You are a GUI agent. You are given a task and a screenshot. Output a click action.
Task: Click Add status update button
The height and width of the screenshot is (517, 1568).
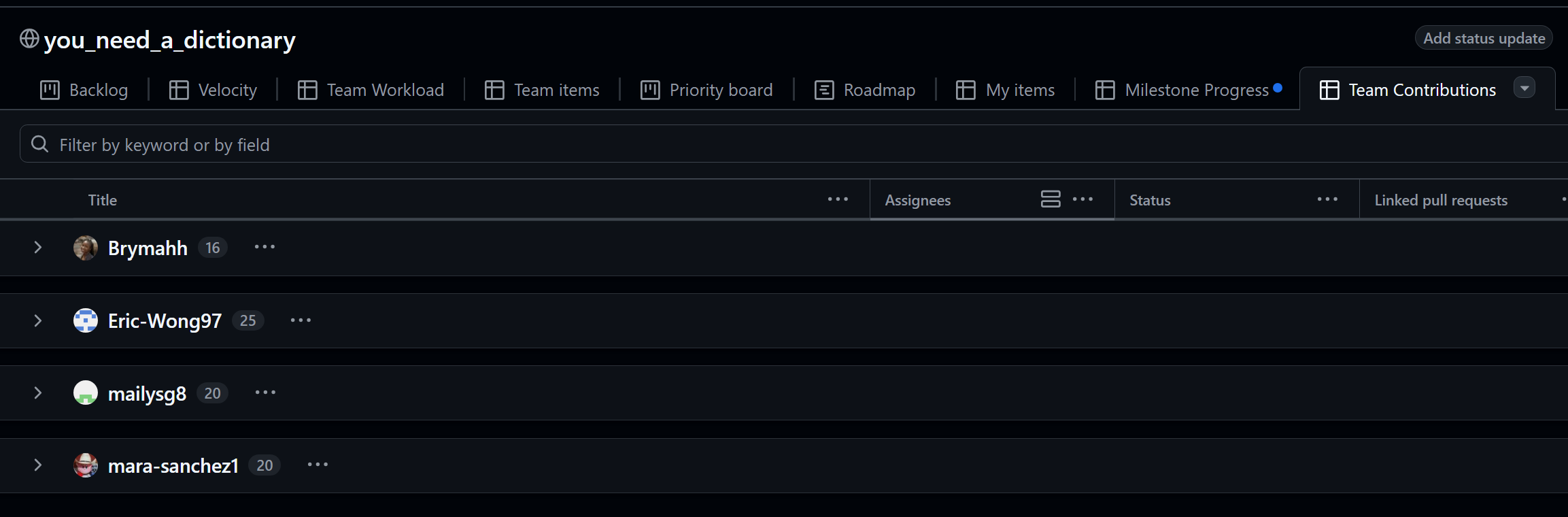click(x=1484, y=38)
